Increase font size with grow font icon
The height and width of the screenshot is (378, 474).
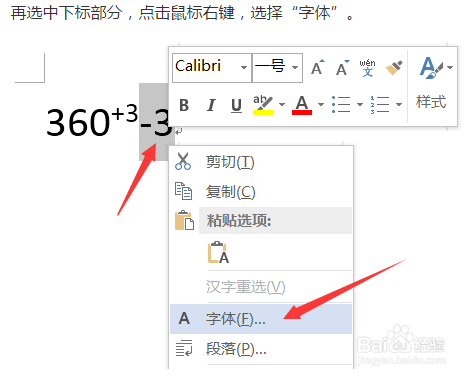317,68
